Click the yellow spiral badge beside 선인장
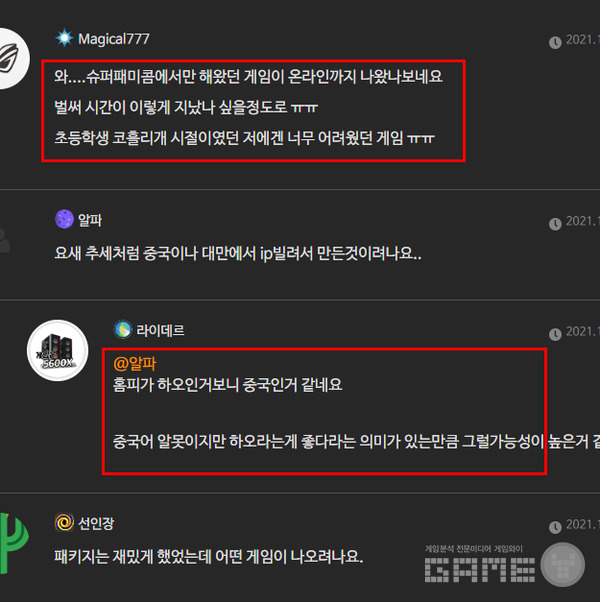 (x=64, y=523)
